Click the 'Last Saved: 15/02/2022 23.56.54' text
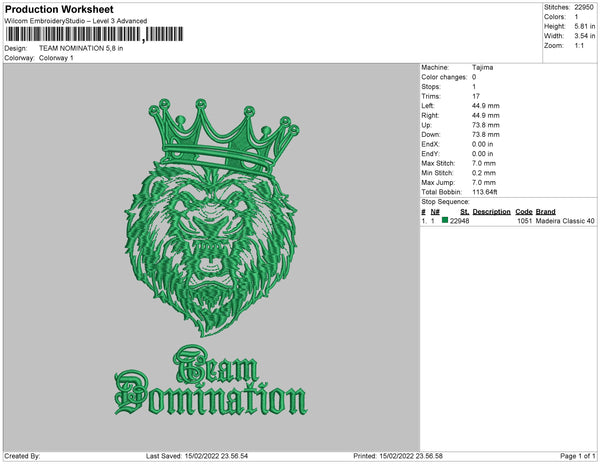 [197, 456]
